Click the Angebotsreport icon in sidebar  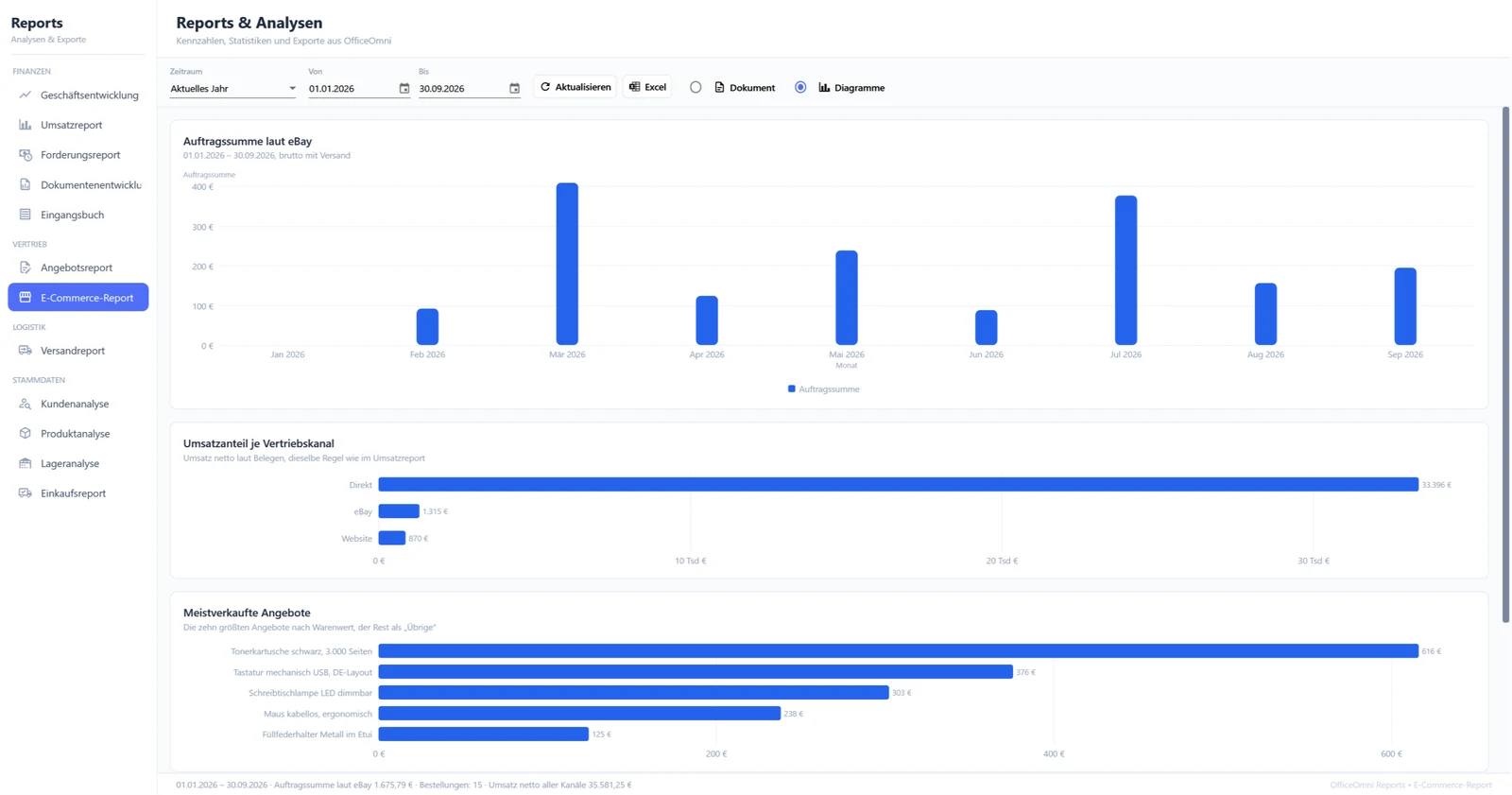pos(26,268)
